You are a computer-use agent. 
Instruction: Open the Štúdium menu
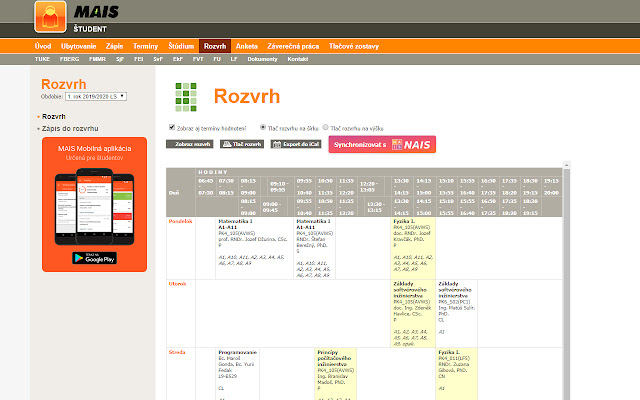tap(181, 46)
